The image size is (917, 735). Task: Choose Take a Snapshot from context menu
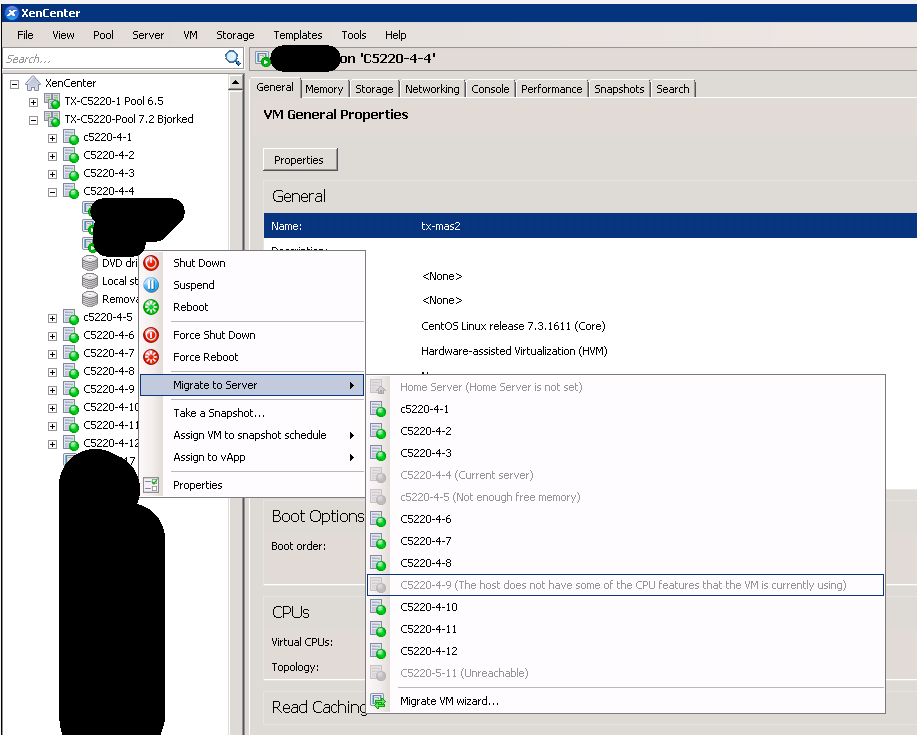tap(218, 413)
